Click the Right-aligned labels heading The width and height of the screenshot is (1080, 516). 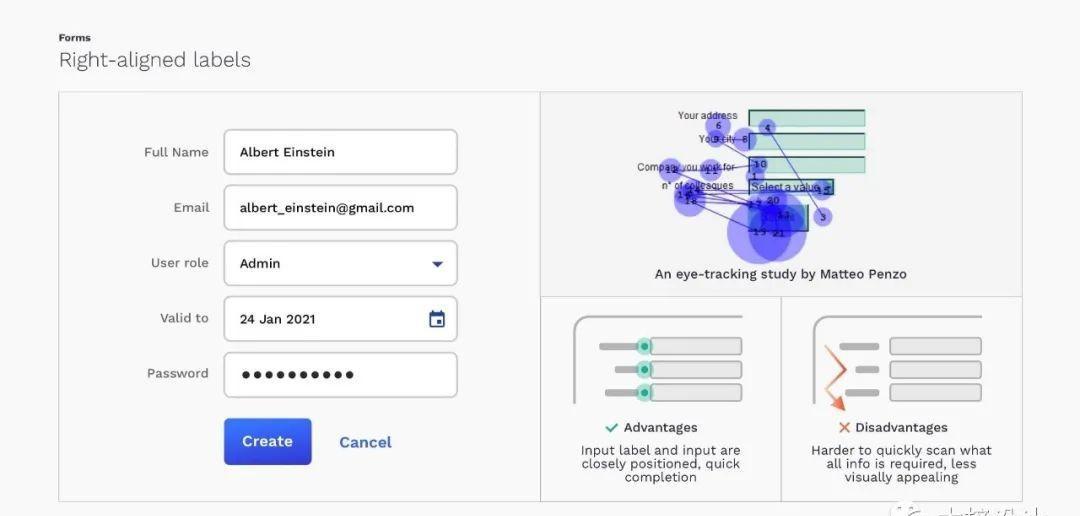(155, 60)
